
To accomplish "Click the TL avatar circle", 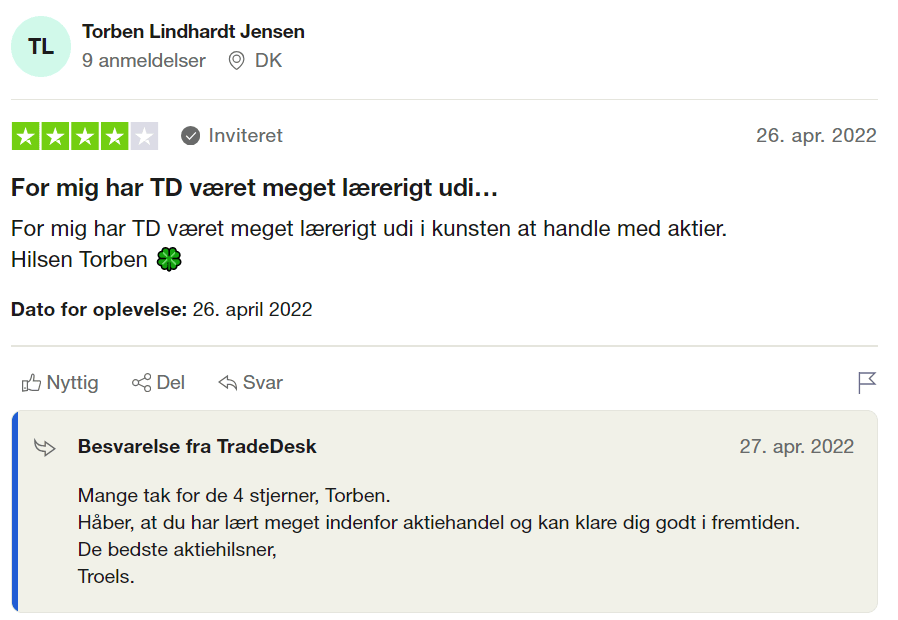I will tap(41, 46).
